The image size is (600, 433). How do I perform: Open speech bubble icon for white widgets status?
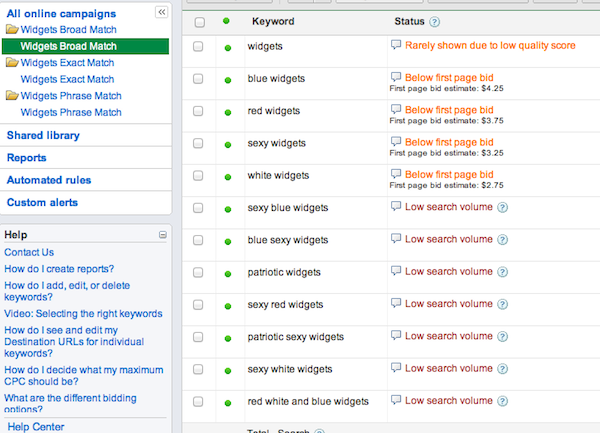pyautogui.click(x=396, y=174)
